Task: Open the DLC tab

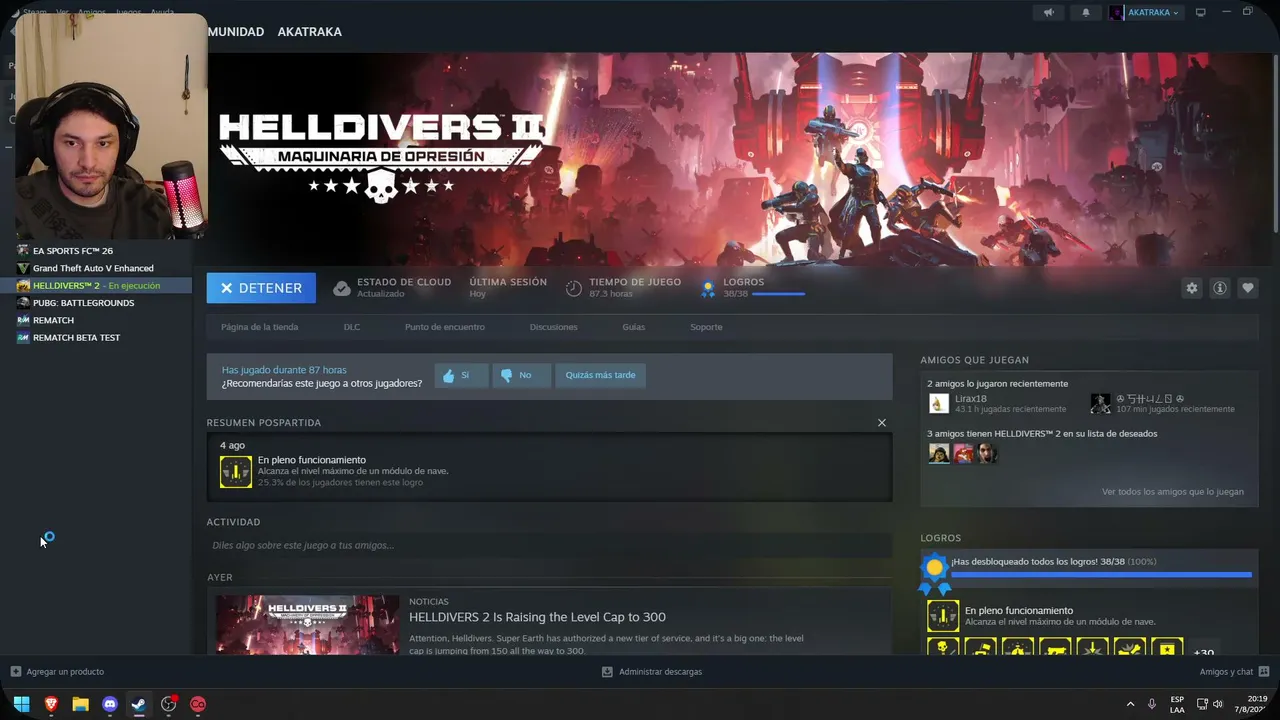Action: (x=352, y=327)
